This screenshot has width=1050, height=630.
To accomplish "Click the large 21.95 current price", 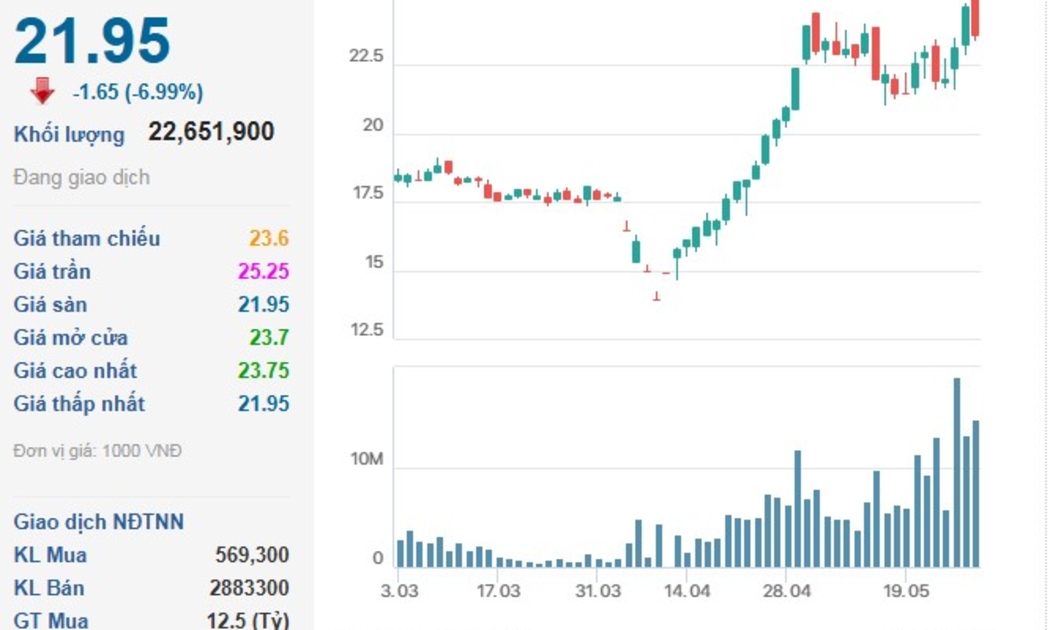I will tap(92, 42).
